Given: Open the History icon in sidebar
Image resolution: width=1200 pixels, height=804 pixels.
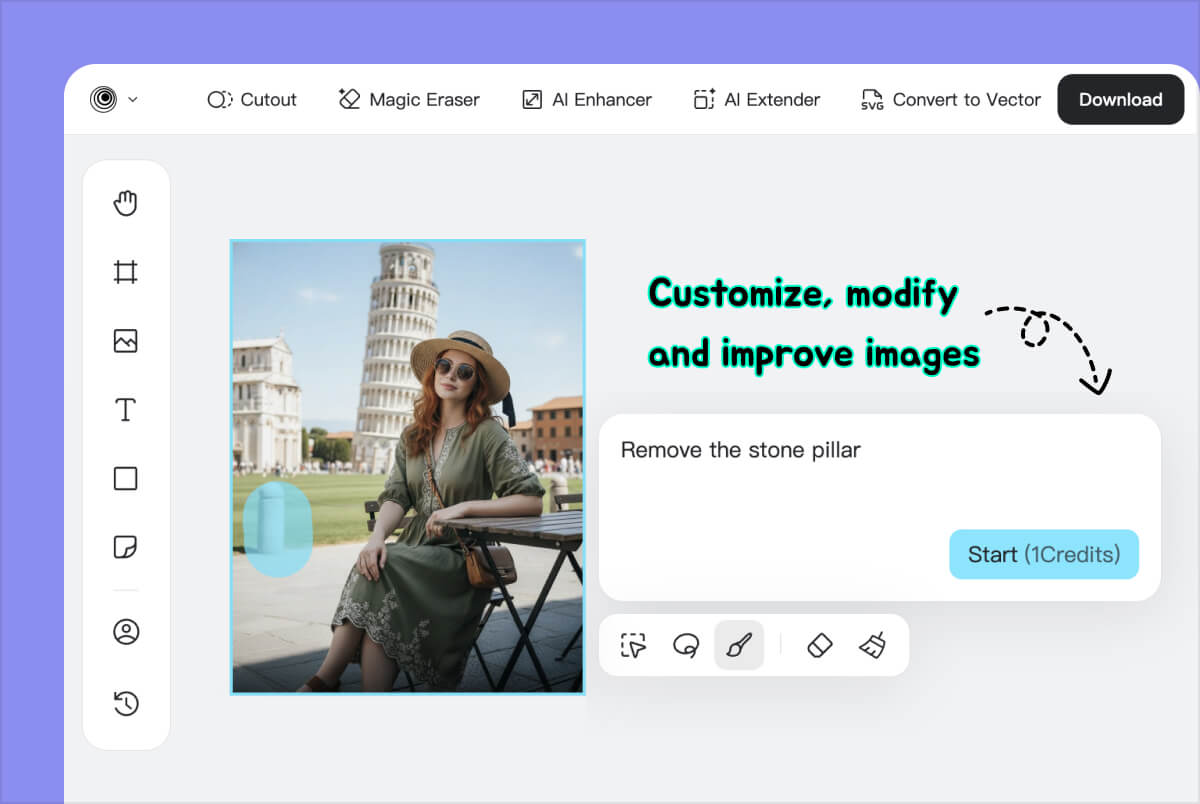Looking at the screenshot, I should coord(126,703).
